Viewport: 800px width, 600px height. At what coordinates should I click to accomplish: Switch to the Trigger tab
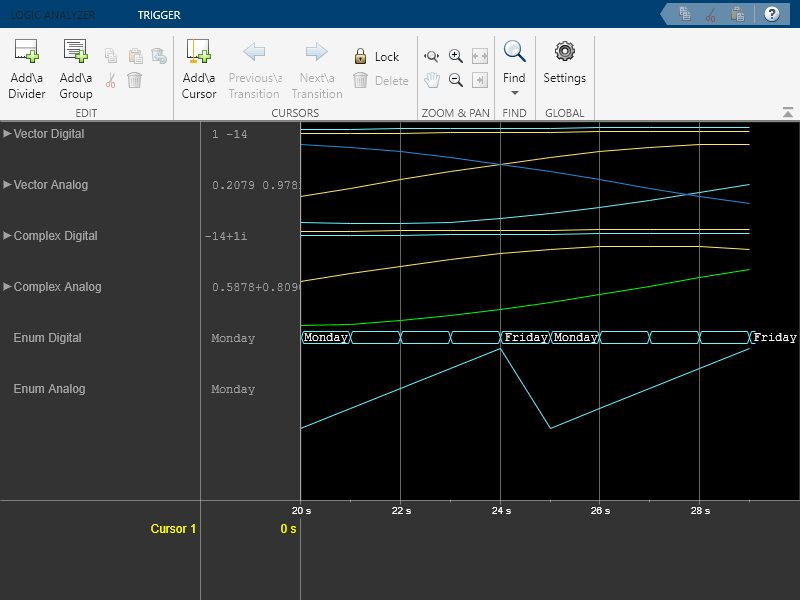159,15
